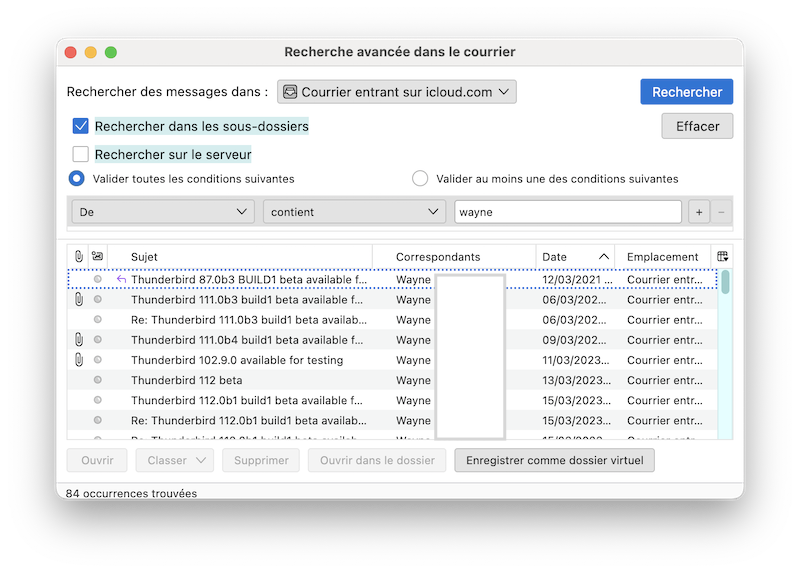Sort by Correspondants column header
800x573 pixels.
click(x=454, y=257)
